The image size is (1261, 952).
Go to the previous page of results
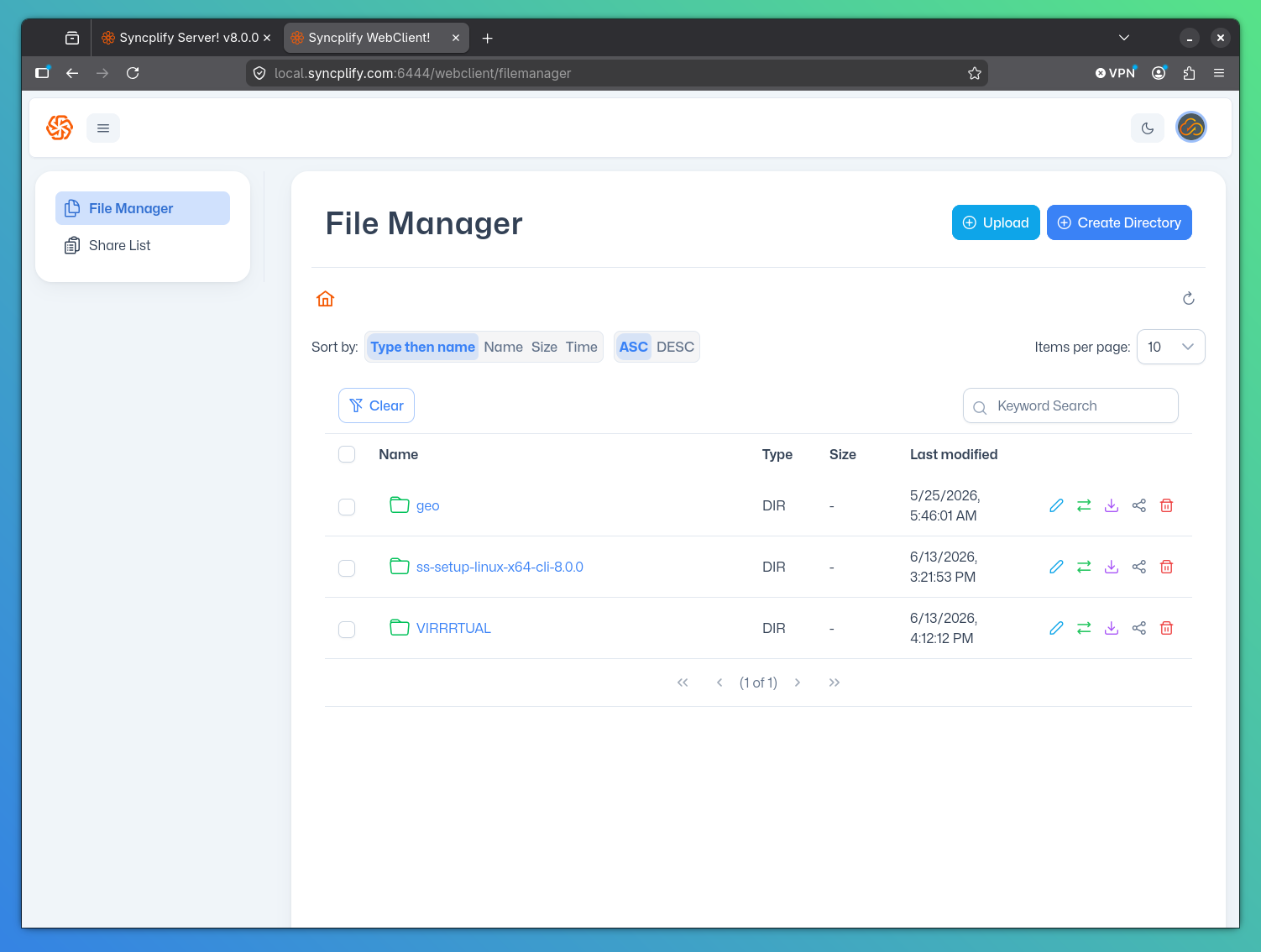click(719, 683)
